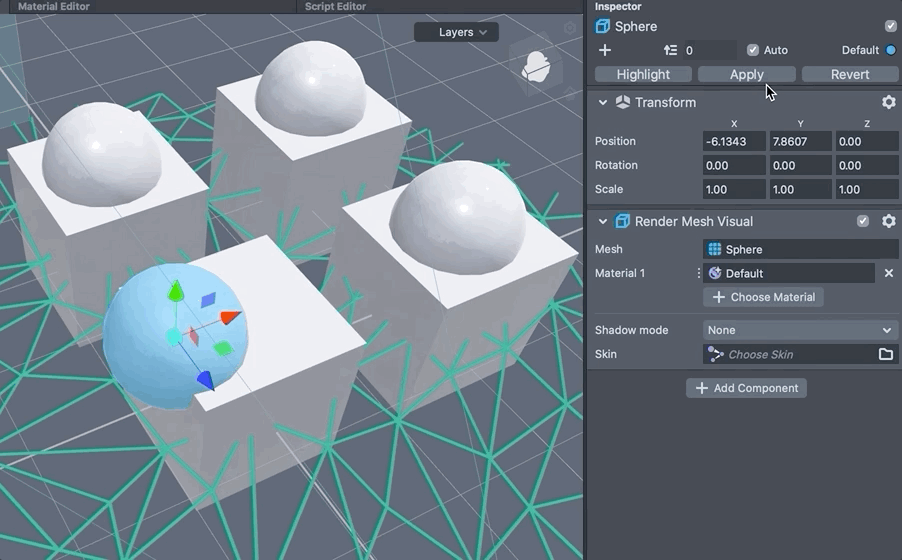Click the Add Component button
This screenshot has height=560, width=902.
[x=746, y=388]
